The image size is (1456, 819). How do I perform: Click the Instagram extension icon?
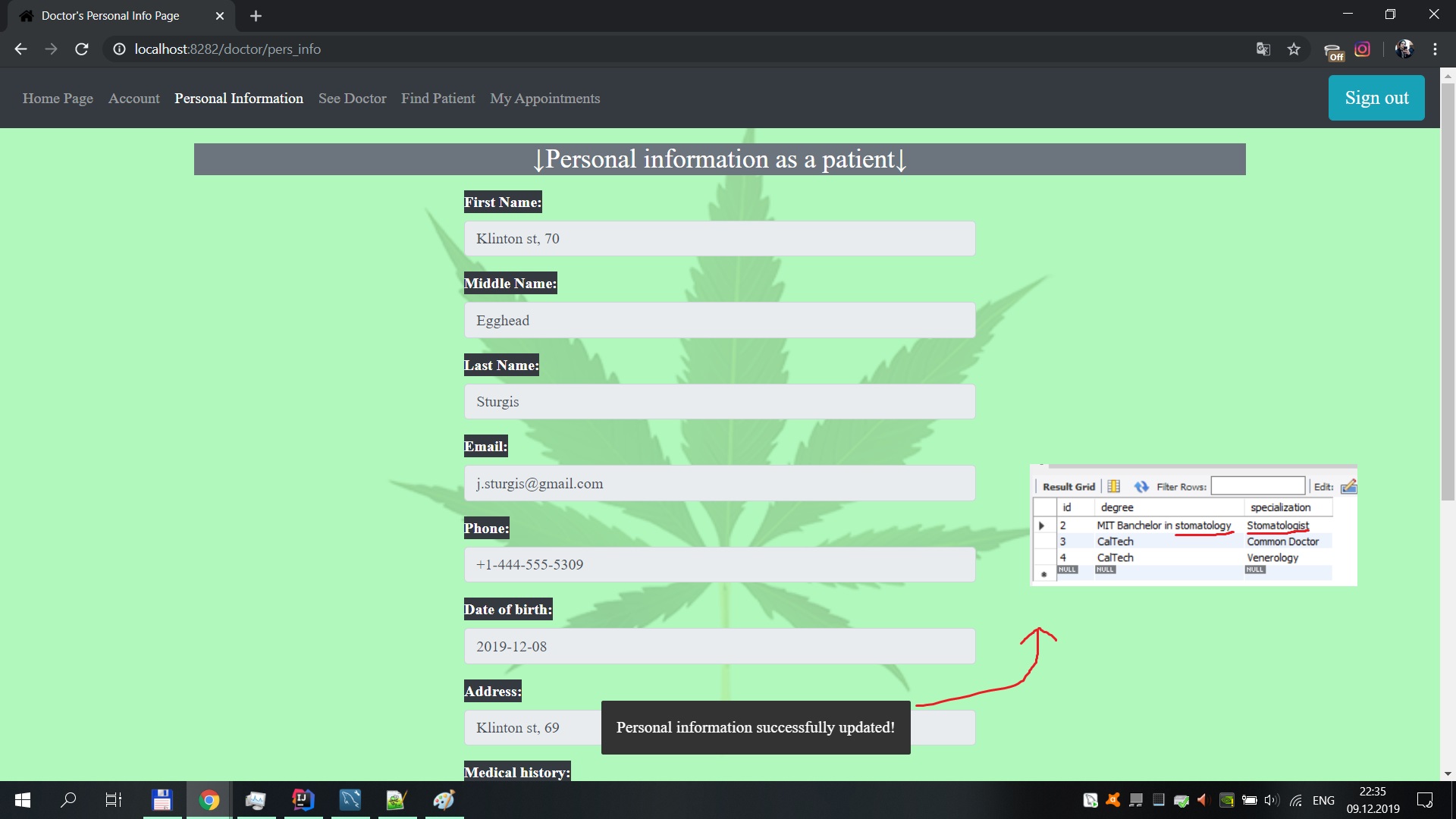coord(1363,49)
